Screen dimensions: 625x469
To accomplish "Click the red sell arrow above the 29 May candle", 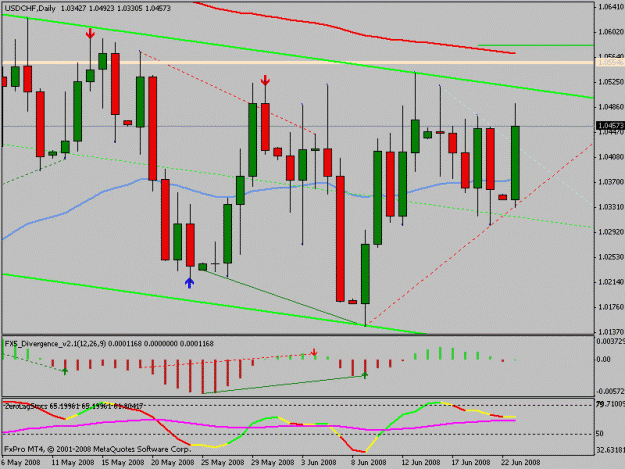I will [265, 80].
